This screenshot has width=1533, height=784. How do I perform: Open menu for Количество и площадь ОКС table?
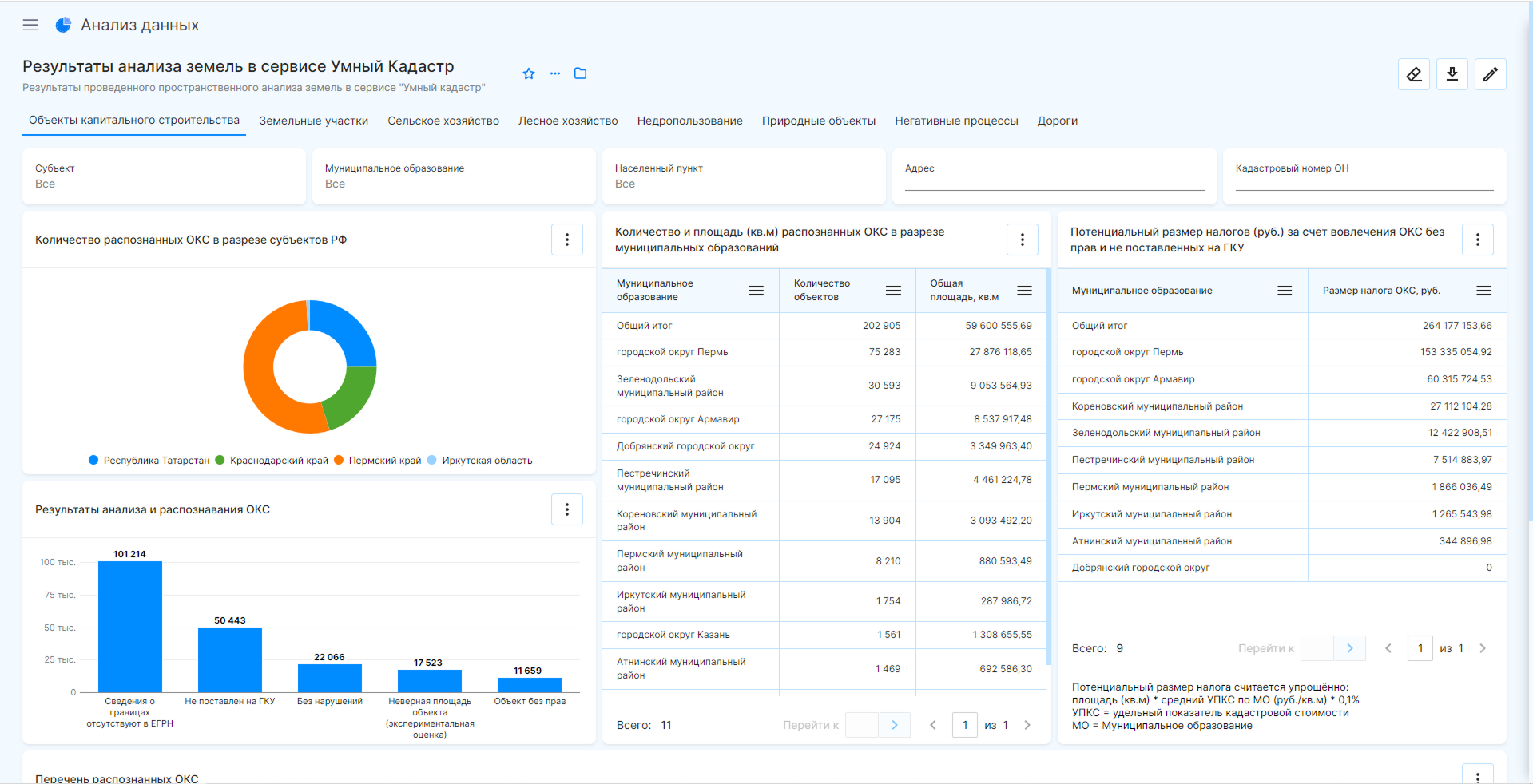coord(1023,240)
